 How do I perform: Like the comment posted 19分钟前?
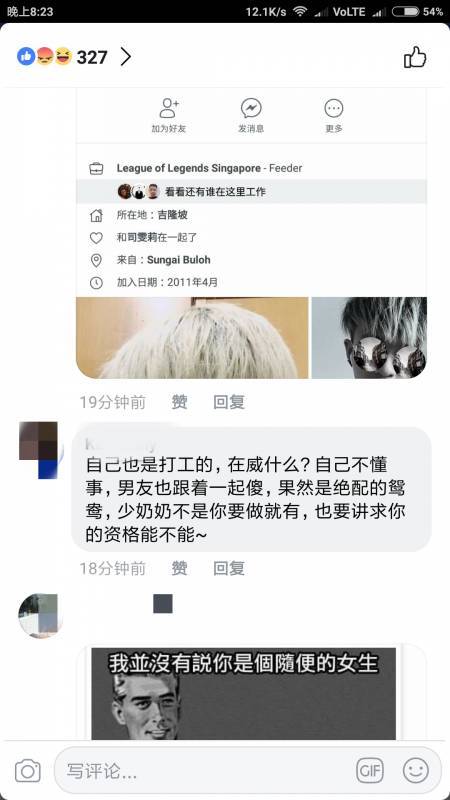click(179, 403)
